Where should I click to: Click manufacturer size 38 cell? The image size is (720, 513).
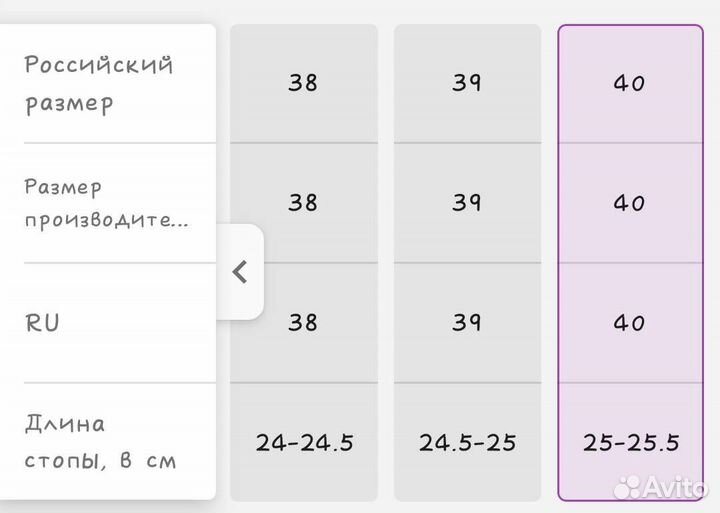point(303,203)
